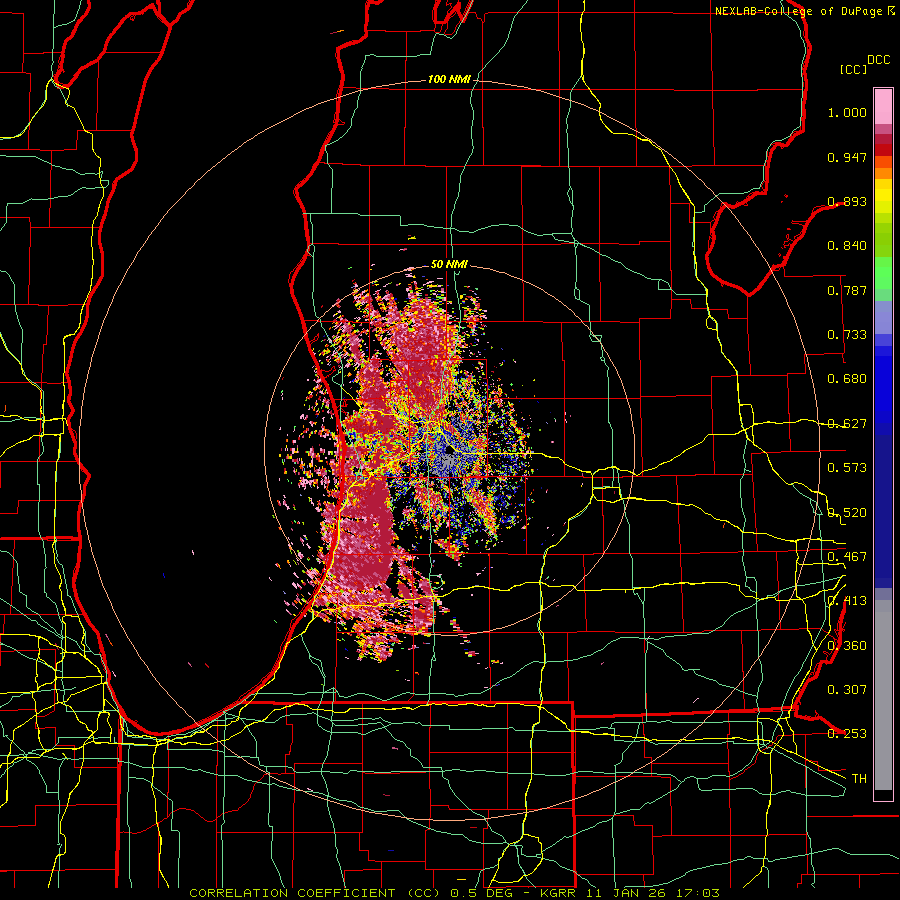Click the 0.840 value on color scale
This screenshot has width=900, height=900.
tap(847, 246)
